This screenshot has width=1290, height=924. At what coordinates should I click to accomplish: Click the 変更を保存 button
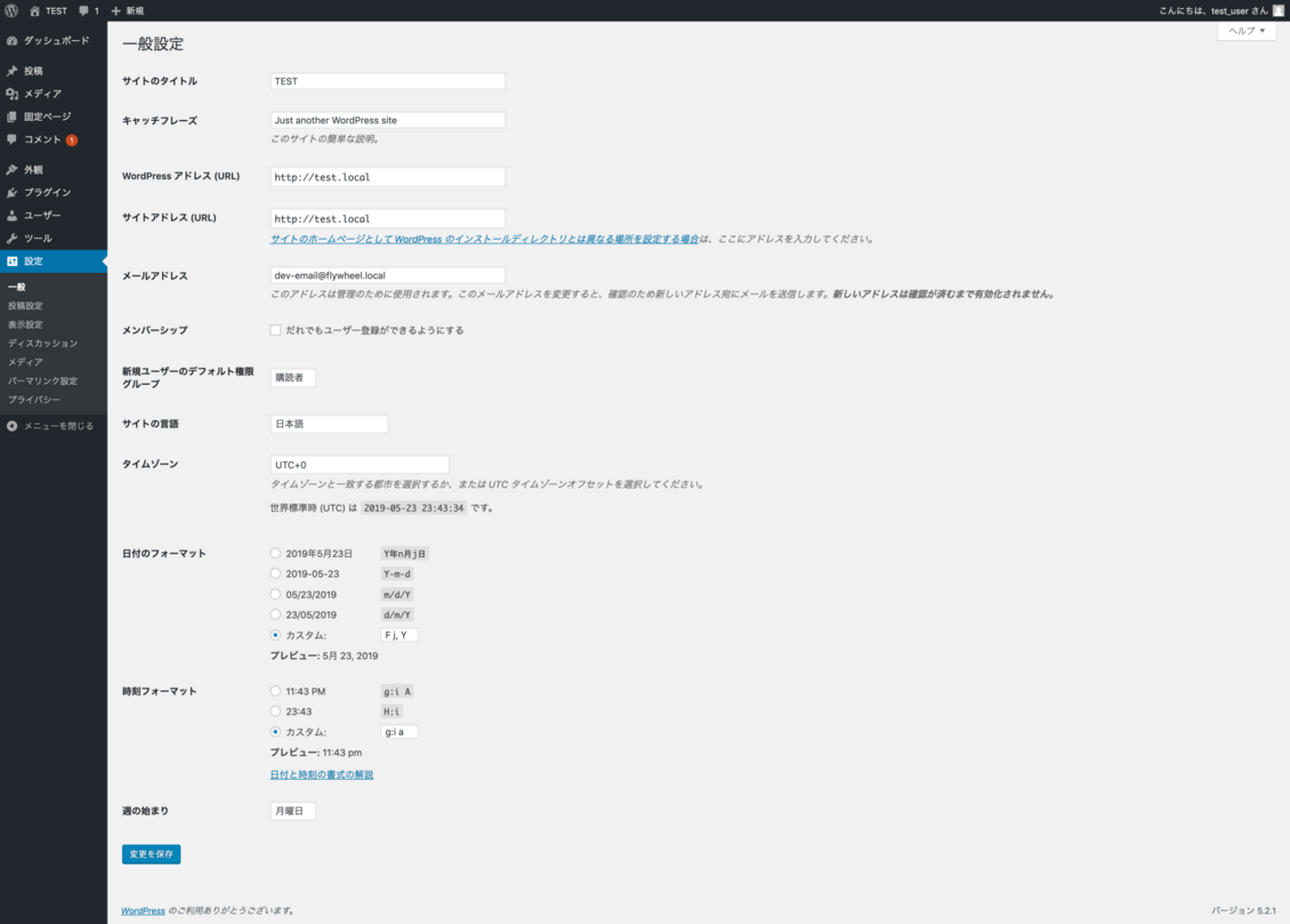coord(151,854)
